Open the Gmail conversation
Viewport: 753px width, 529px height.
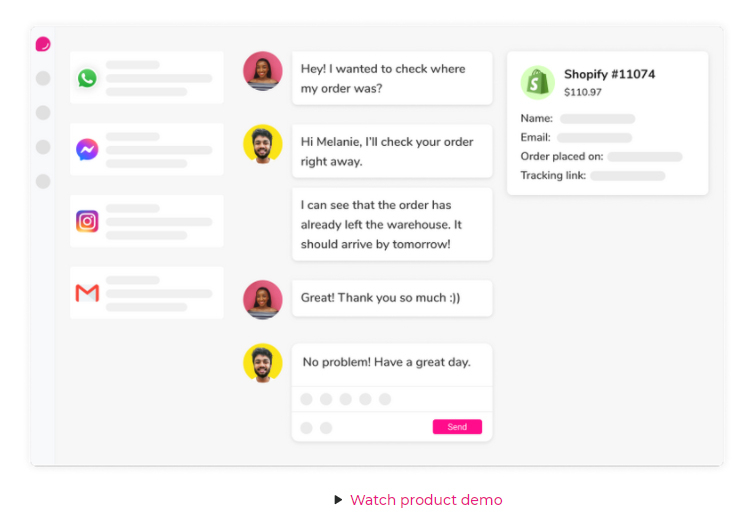(x=147, y=293)
